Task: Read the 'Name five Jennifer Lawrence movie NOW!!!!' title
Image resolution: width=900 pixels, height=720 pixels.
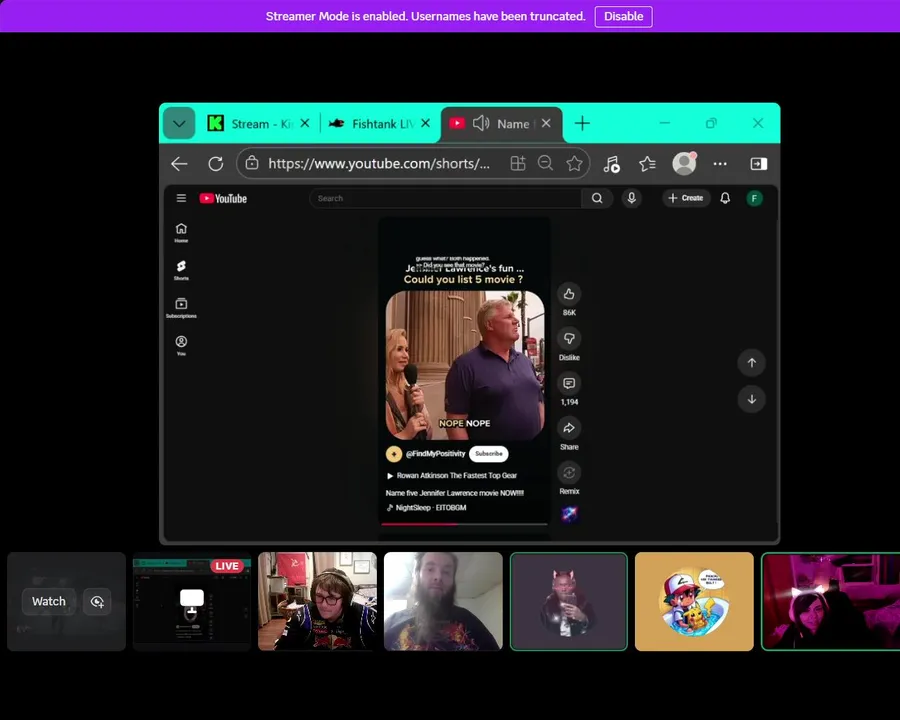Action: pyautogui.click(x=455, y=493)
